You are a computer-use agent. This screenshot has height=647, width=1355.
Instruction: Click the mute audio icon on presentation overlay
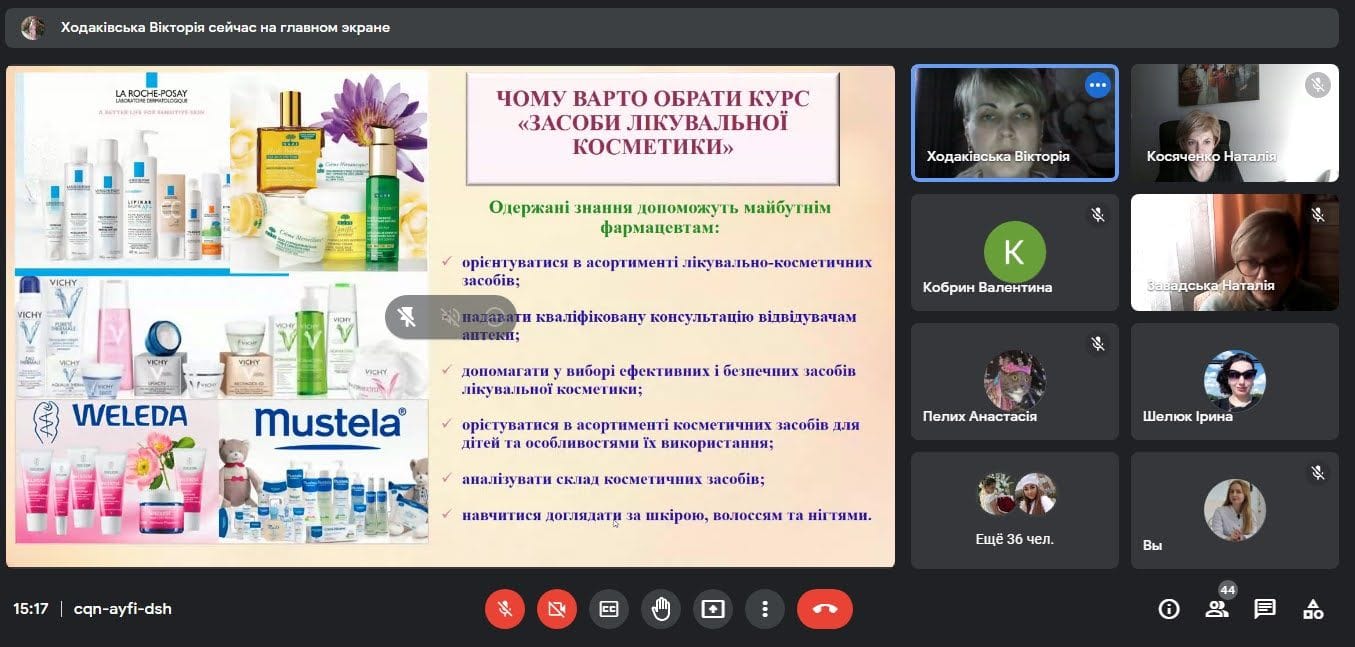tap(451, 317)
